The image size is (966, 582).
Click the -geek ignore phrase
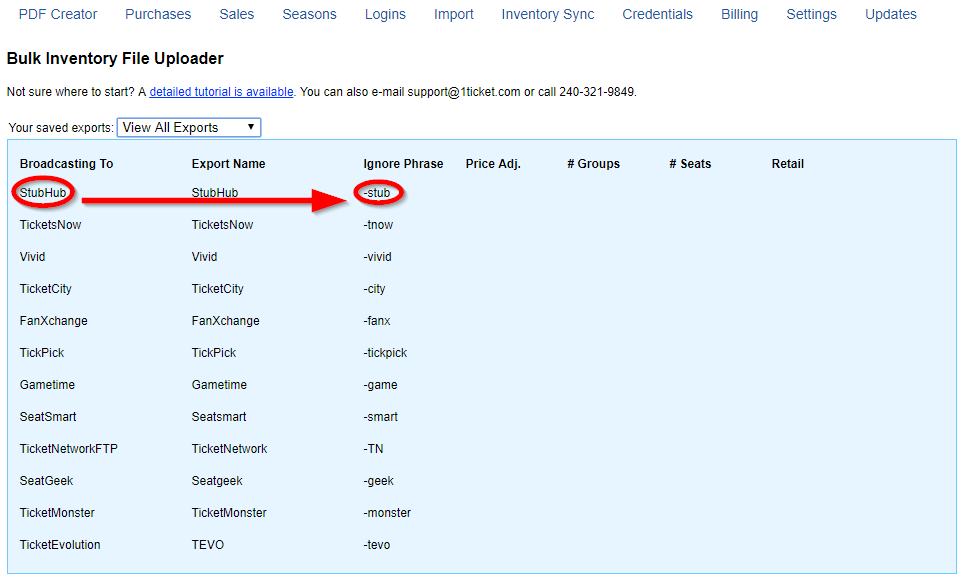click(x=379, y=481)
